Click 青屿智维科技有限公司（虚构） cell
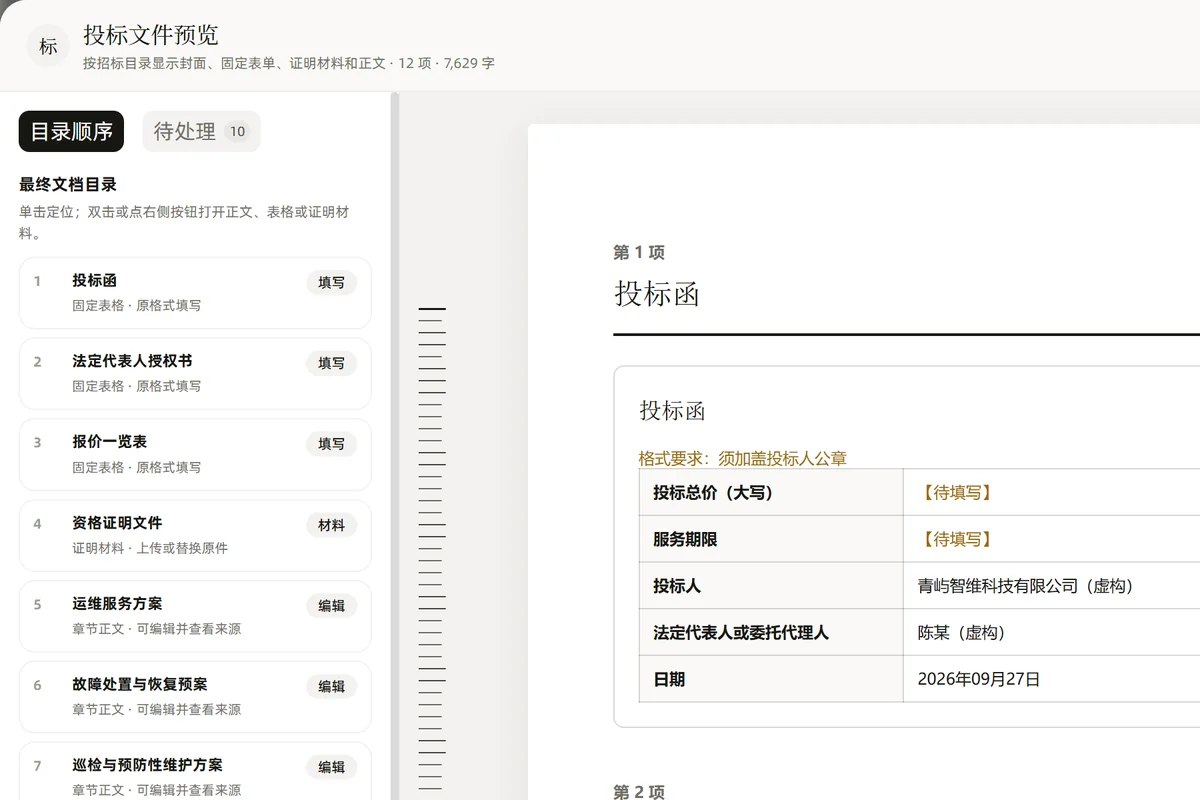The image size is (1200, 800). click(x=1051, y=586)
